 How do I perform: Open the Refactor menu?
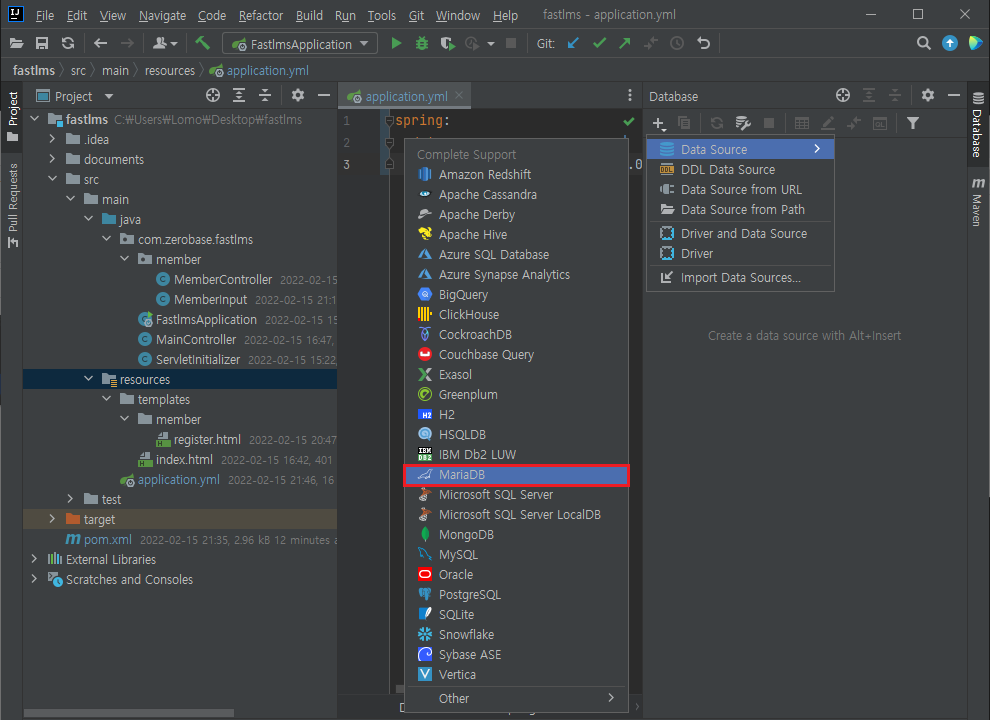pyautogui.click(x=261, y=15)
